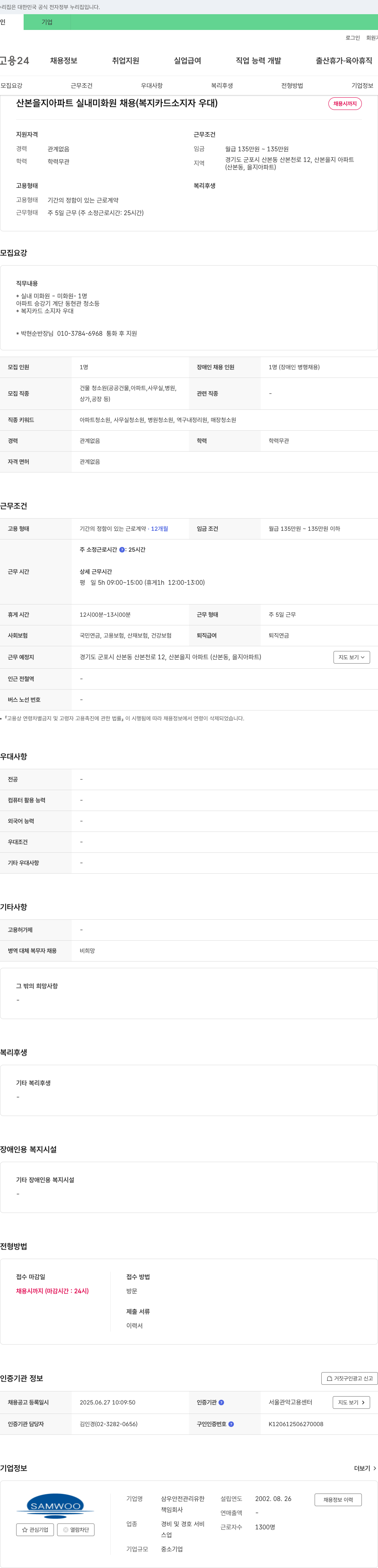
Task: Click the help icon next to 인증기관
Action: pos(221,1402)
